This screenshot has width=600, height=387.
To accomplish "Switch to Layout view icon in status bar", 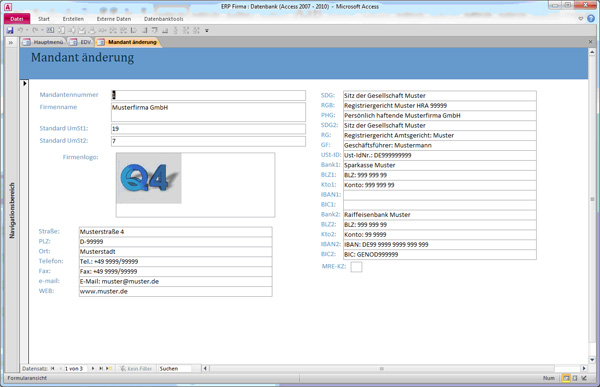I will pyautogui.click(x=575, y=378).
